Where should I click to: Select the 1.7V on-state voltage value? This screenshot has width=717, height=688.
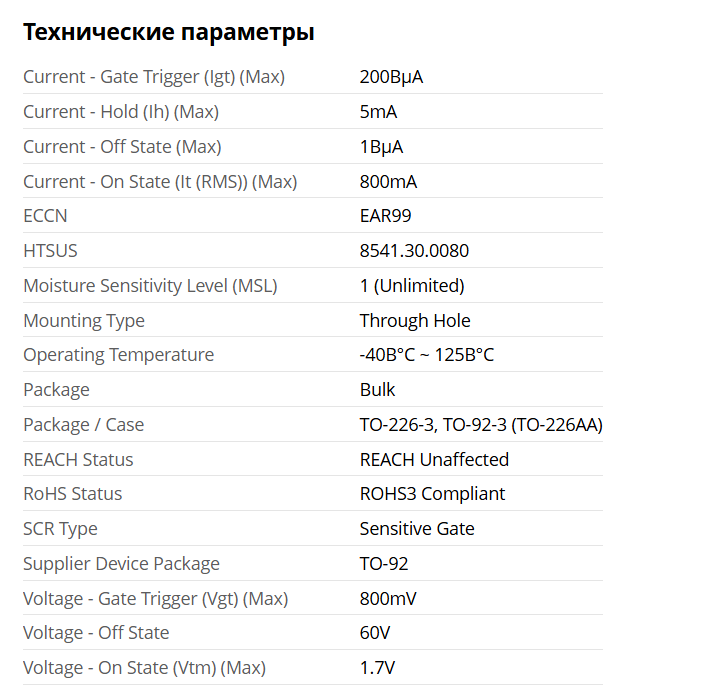(378, 668)
